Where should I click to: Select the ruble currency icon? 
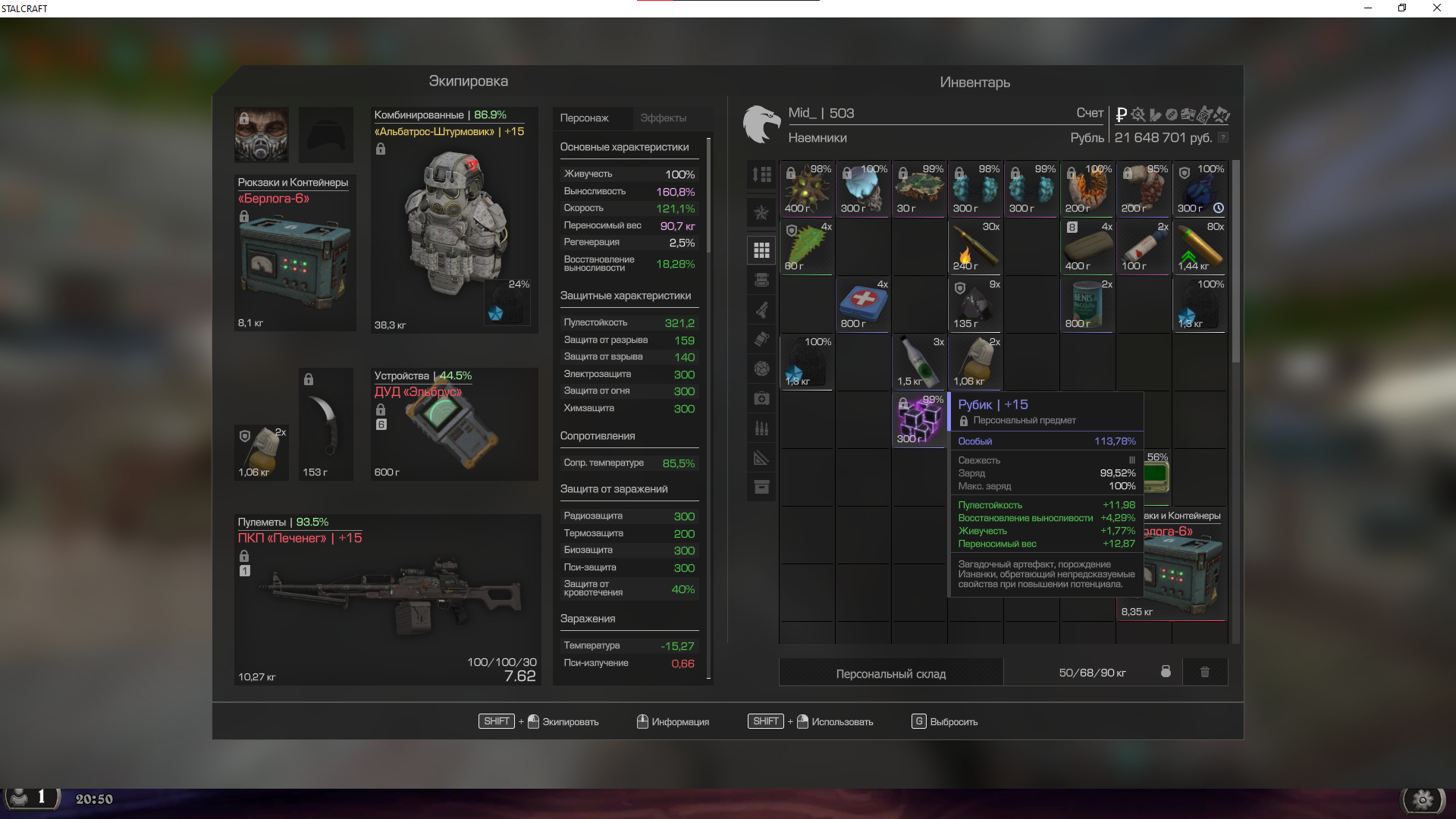1121,115
